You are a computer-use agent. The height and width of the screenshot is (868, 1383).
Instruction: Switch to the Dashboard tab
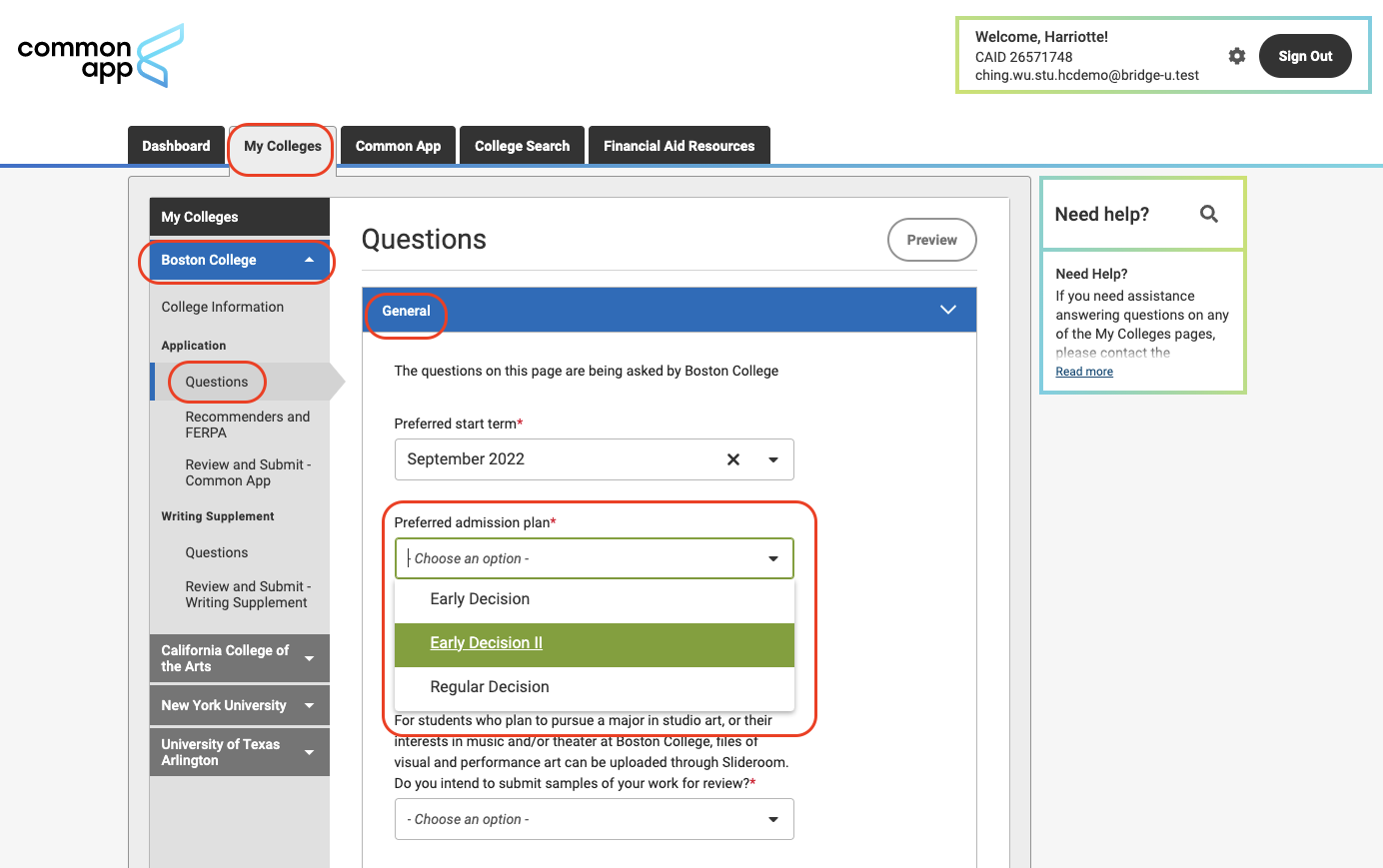(x=176, y=146)
